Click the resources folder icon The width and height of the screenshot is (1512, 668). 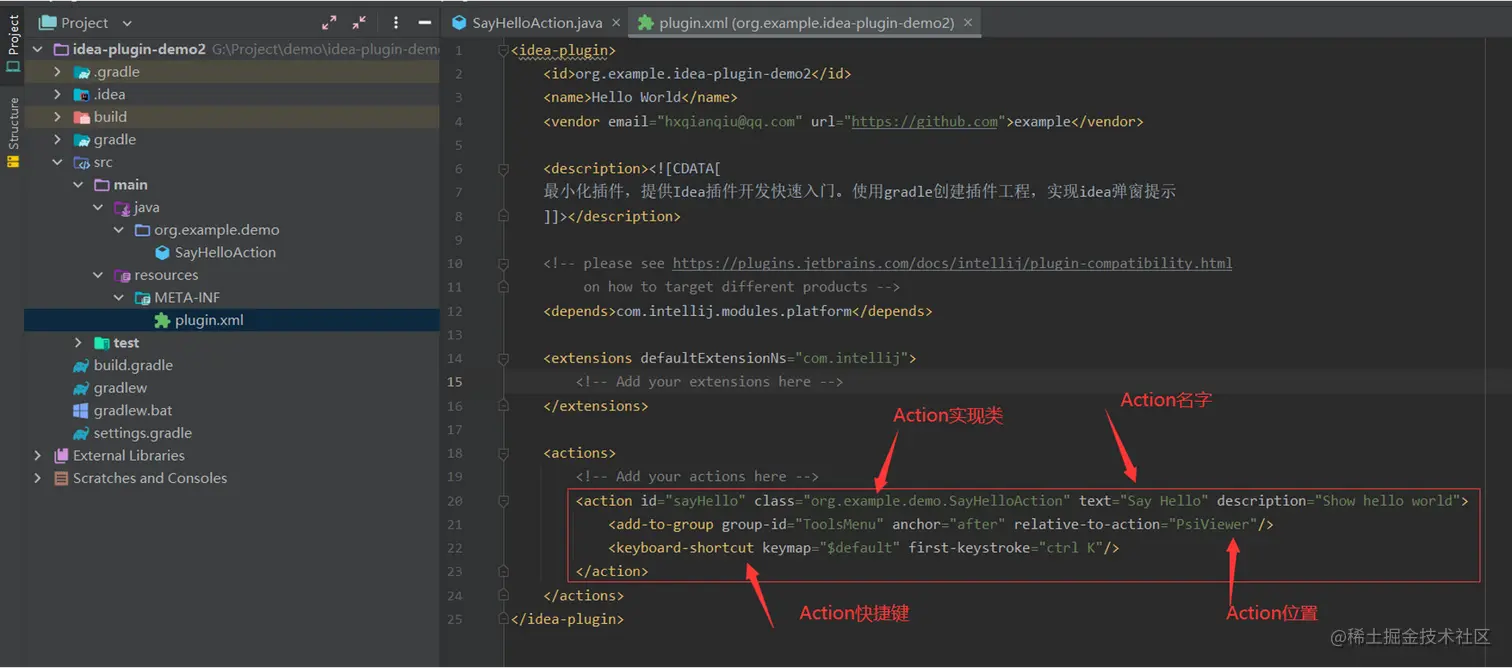122,275
